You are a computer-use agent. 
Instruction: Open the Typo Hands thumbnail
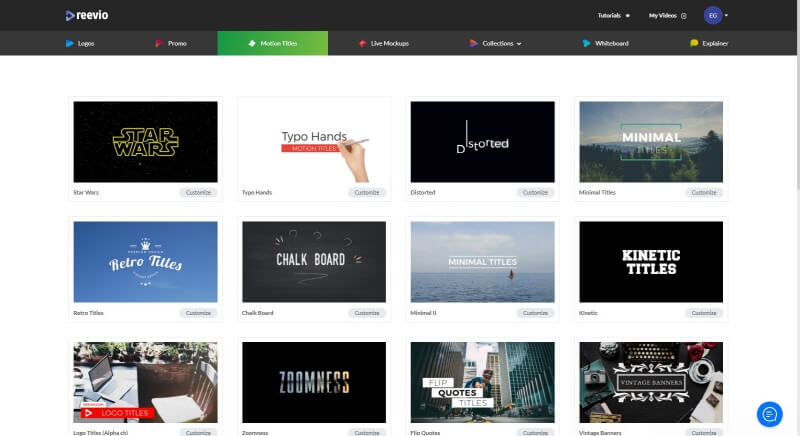(x=314, y=142)
